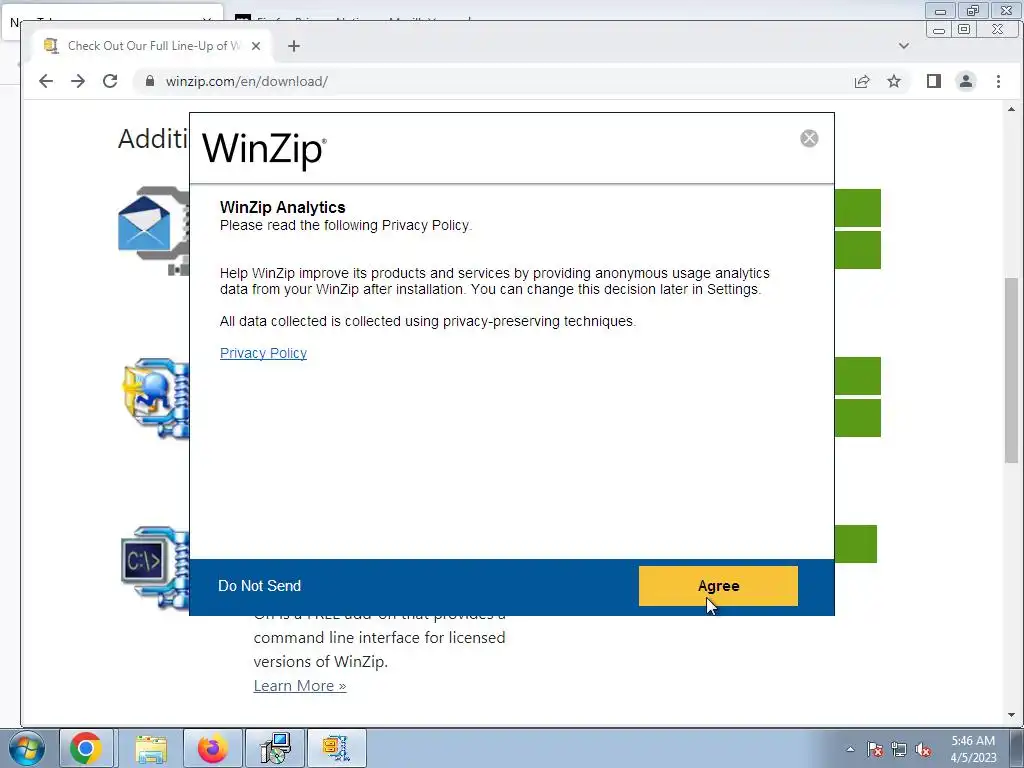Image resolution: width=1024 pixels, height=768 pixels.
Task: Close the Check Out Our Full Line-Up tab
Action: (256, 46)
